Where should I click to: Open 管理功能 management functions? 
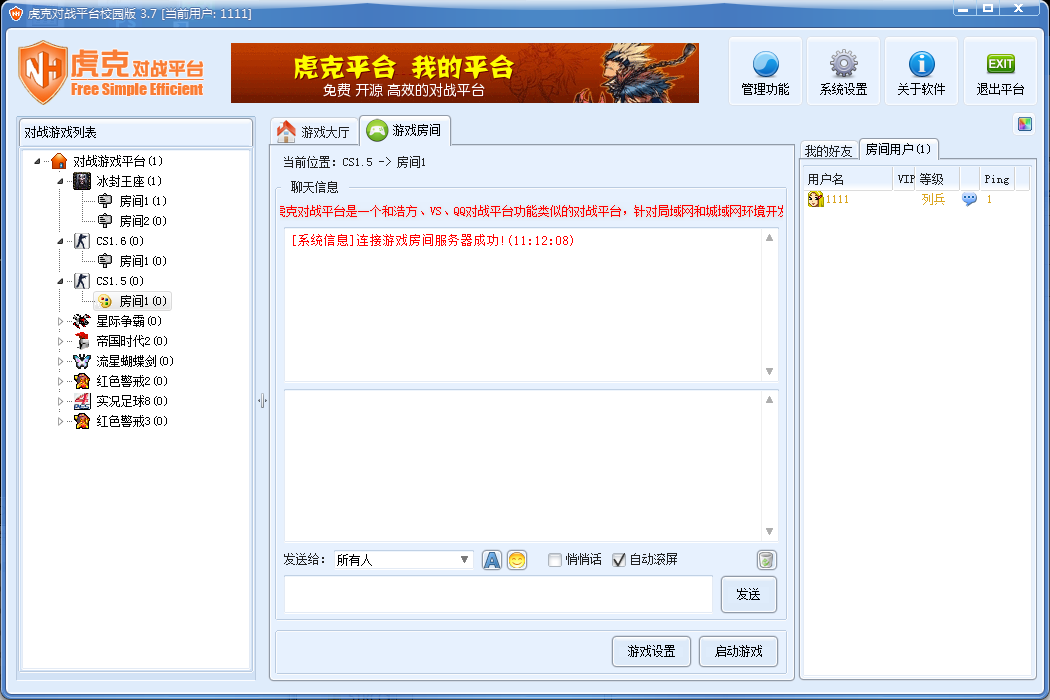765,72
